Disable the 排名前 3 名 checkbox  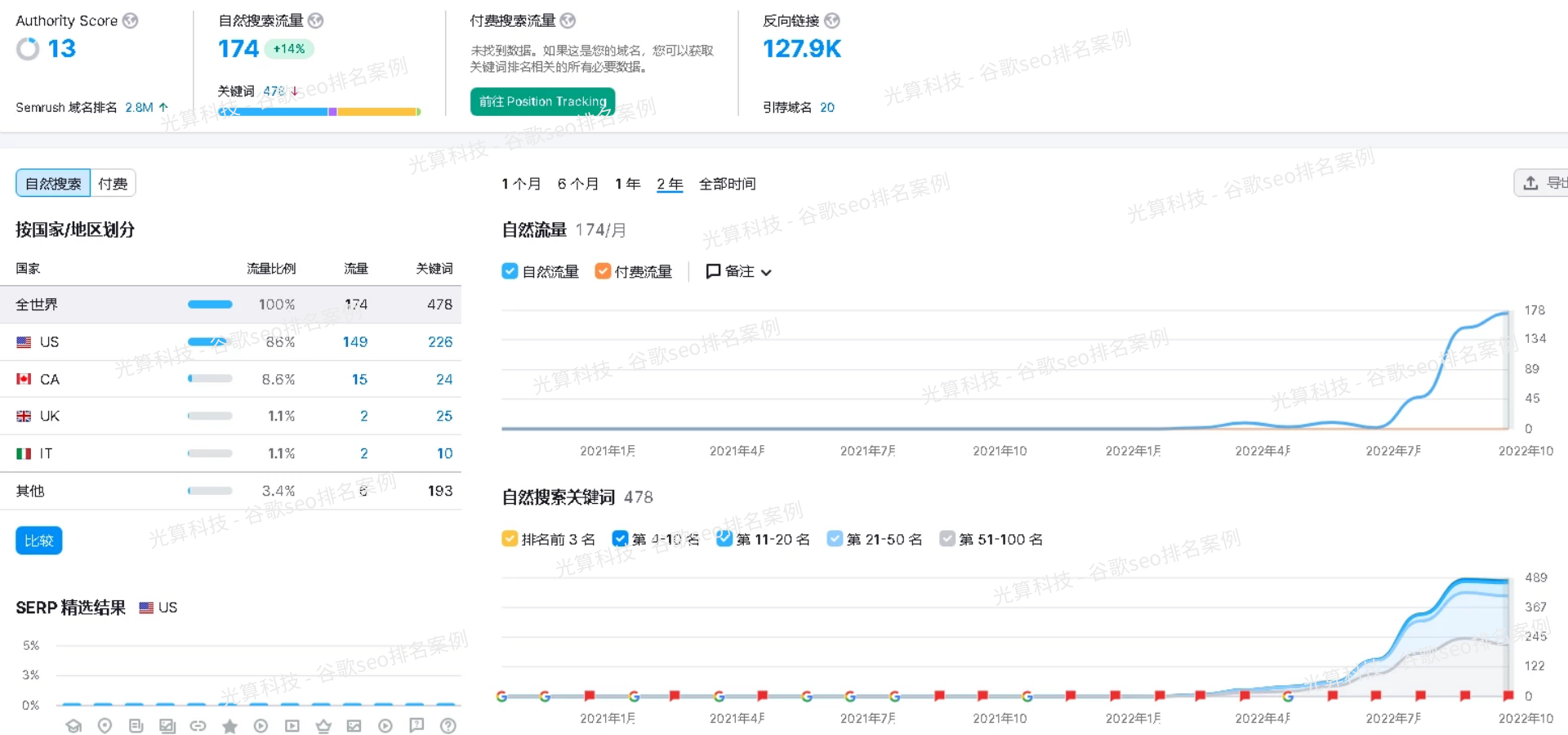[510, 539]
